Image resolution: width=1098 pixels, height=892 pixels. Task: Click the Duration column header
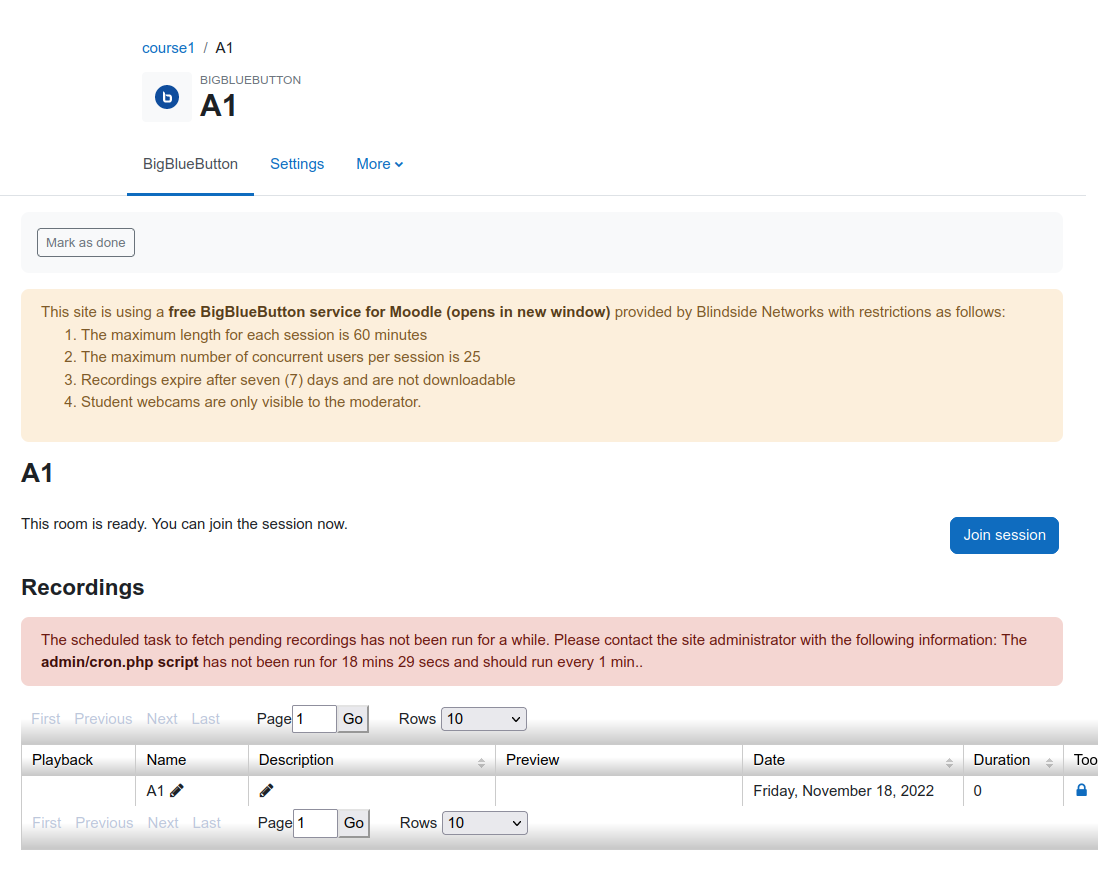[x=1013, y=760]
